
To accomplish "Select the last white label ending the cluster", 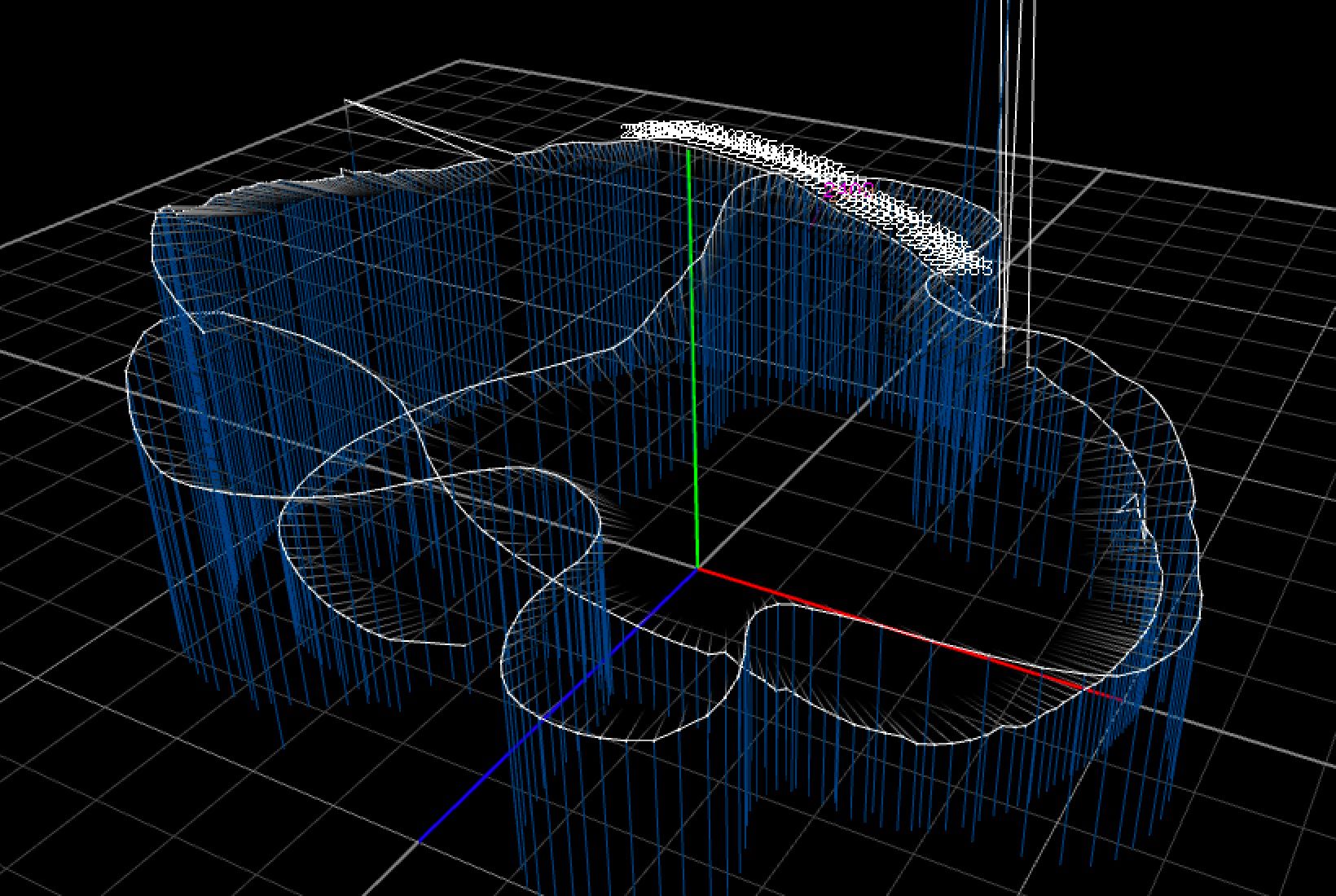I will coord(978,266).
